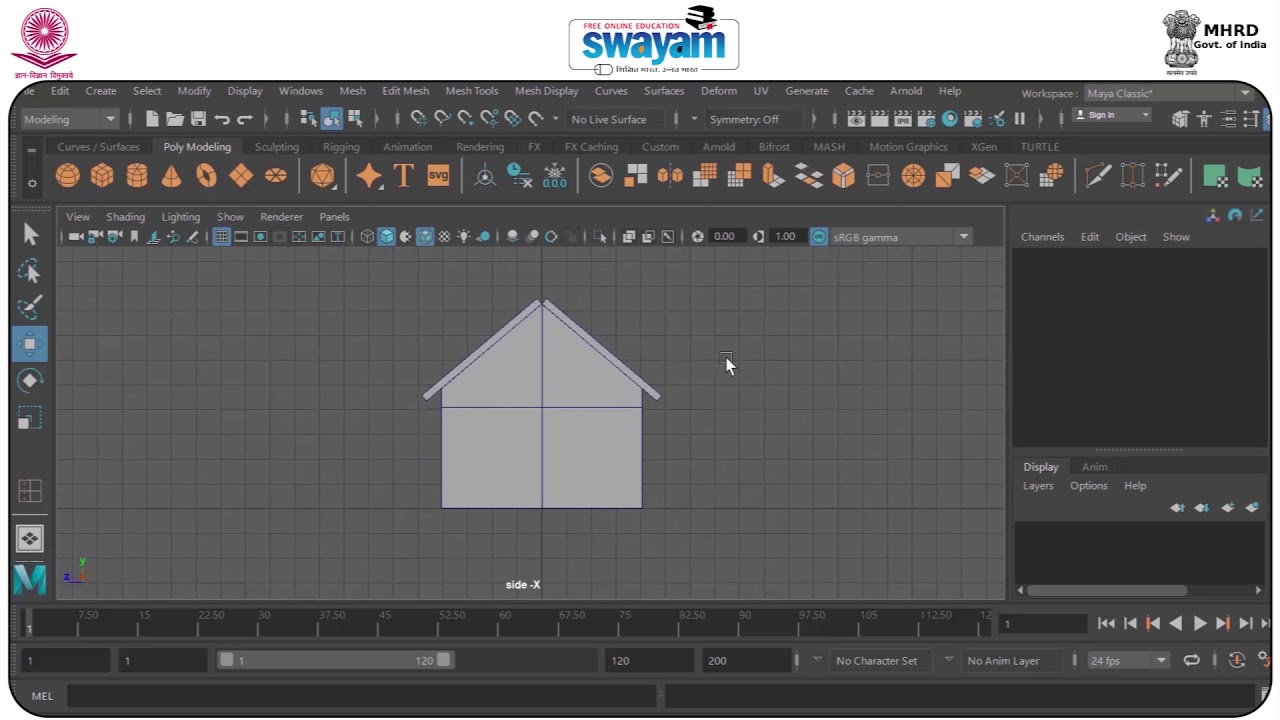1280x720 pixels.
Task: Switch to the Rigging shelf tab
Action: coord(341,146)
